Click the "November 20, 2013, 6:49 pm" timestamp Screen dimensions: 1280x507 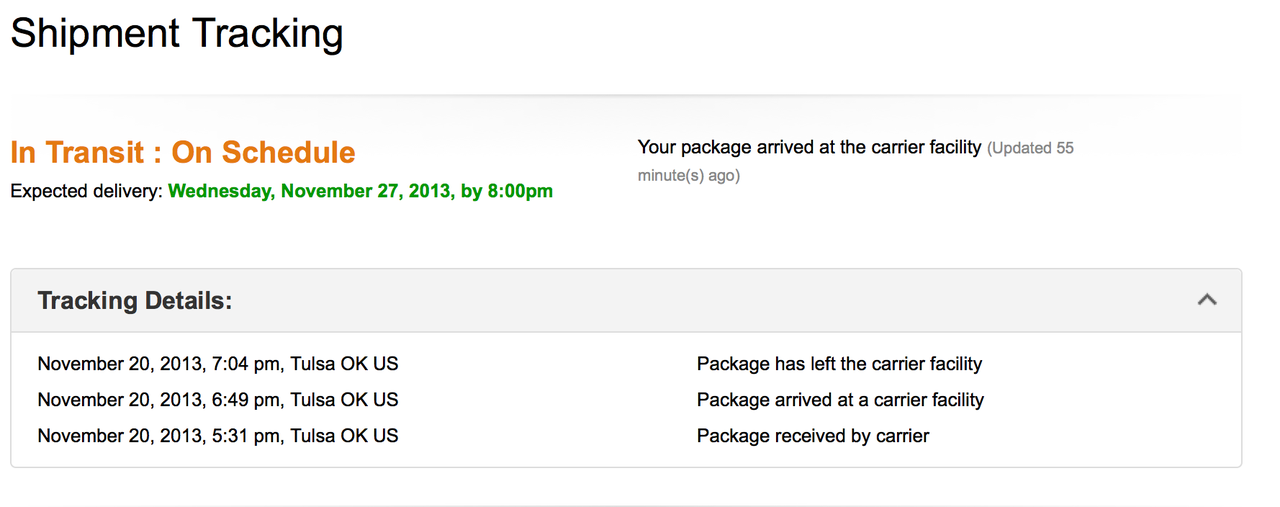click(158, 400)
